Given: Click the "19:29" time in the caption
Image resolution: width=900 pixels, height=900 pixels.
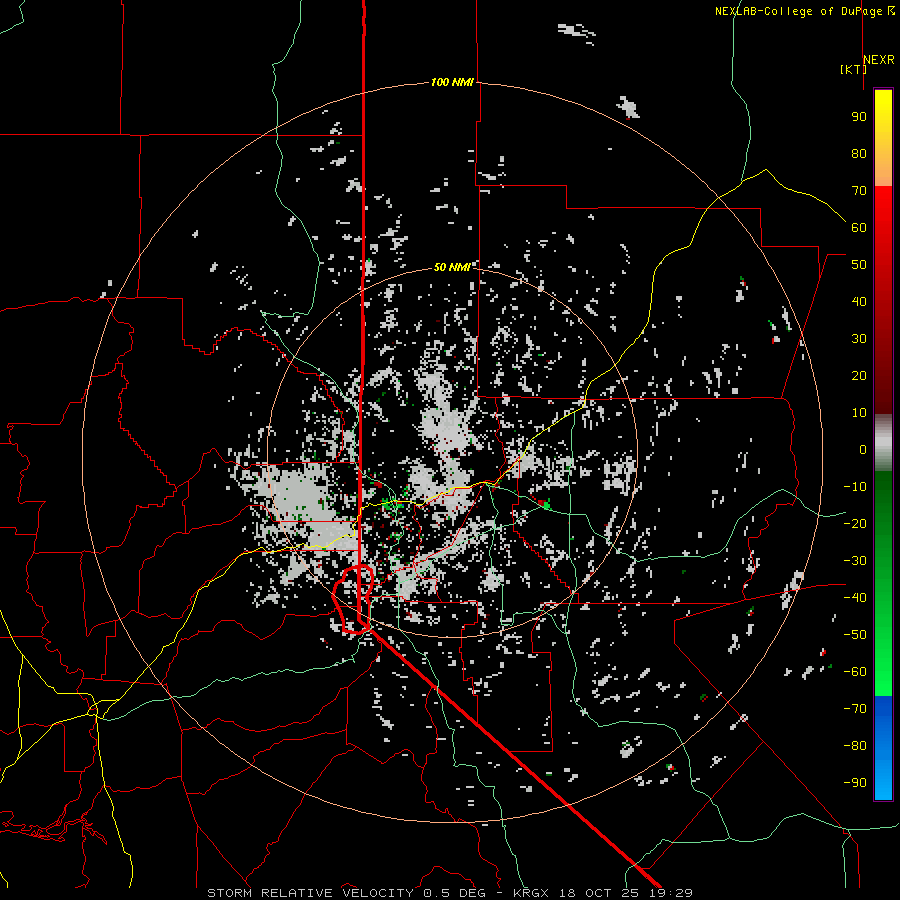Looking at the screenshot, I should click(x=670, y=893).
